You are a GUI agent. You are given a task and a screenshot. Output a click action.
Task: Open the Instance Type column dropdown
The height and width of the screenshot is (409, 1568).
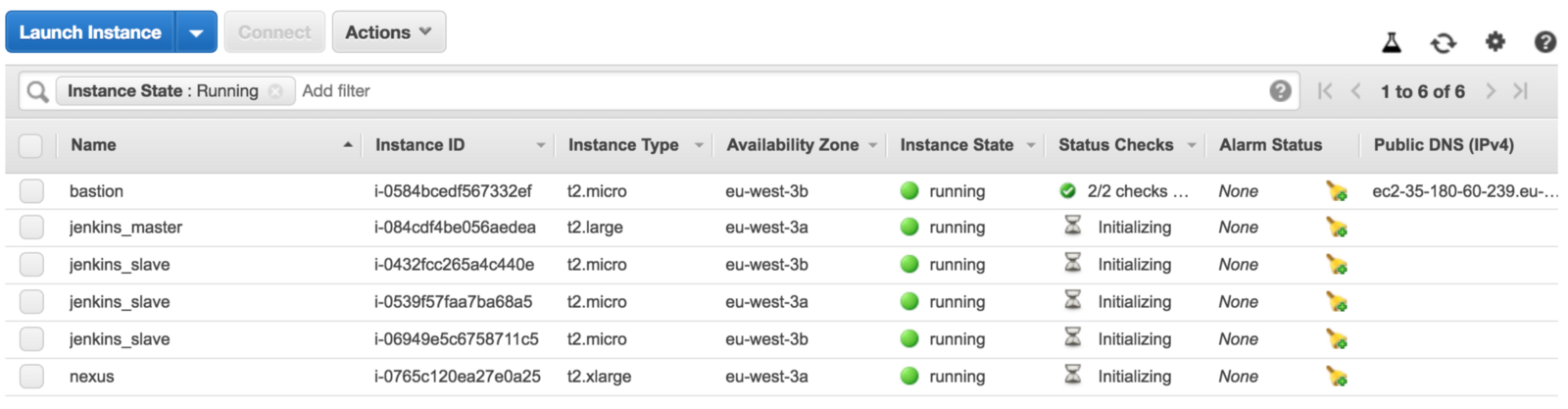(x=699, y=145)
